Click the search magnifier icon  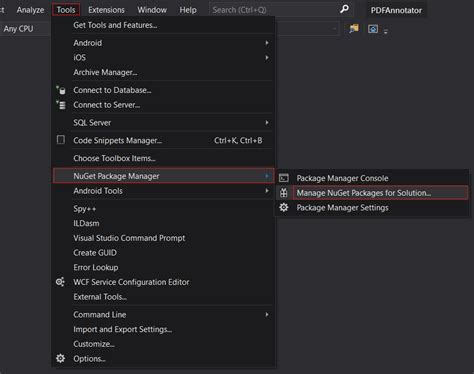coord(344,9)
